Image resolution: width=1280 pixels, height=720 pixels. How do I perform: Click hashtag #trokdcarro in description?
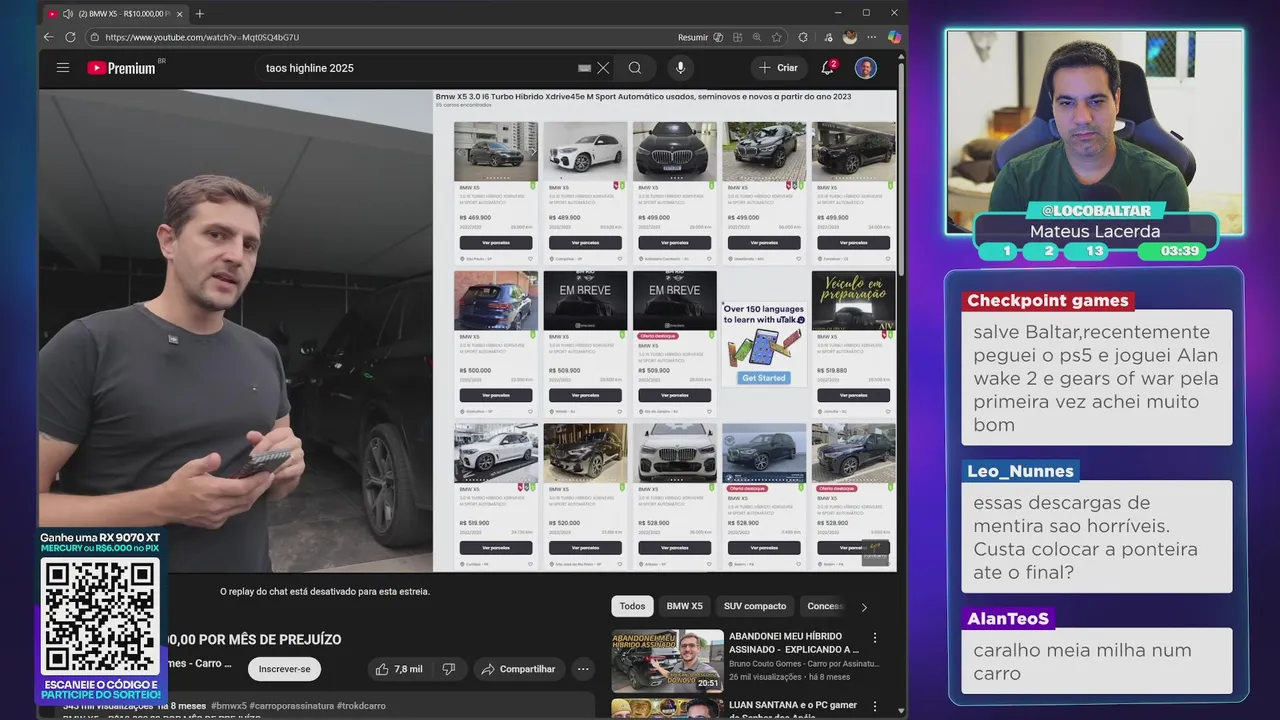click(361, 706)
